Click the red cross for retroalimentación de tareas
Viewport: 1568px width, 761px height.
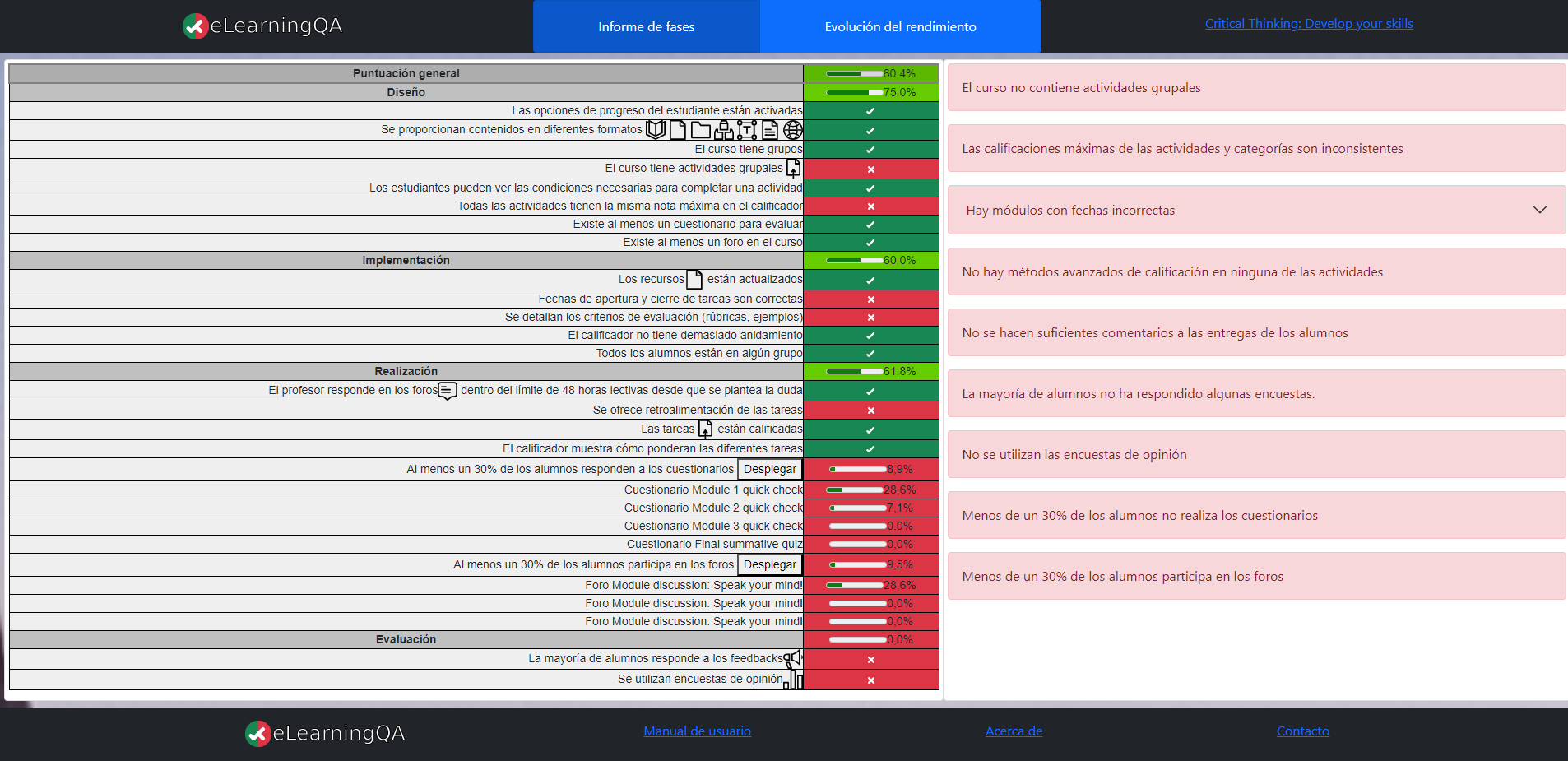coord(870,411)
